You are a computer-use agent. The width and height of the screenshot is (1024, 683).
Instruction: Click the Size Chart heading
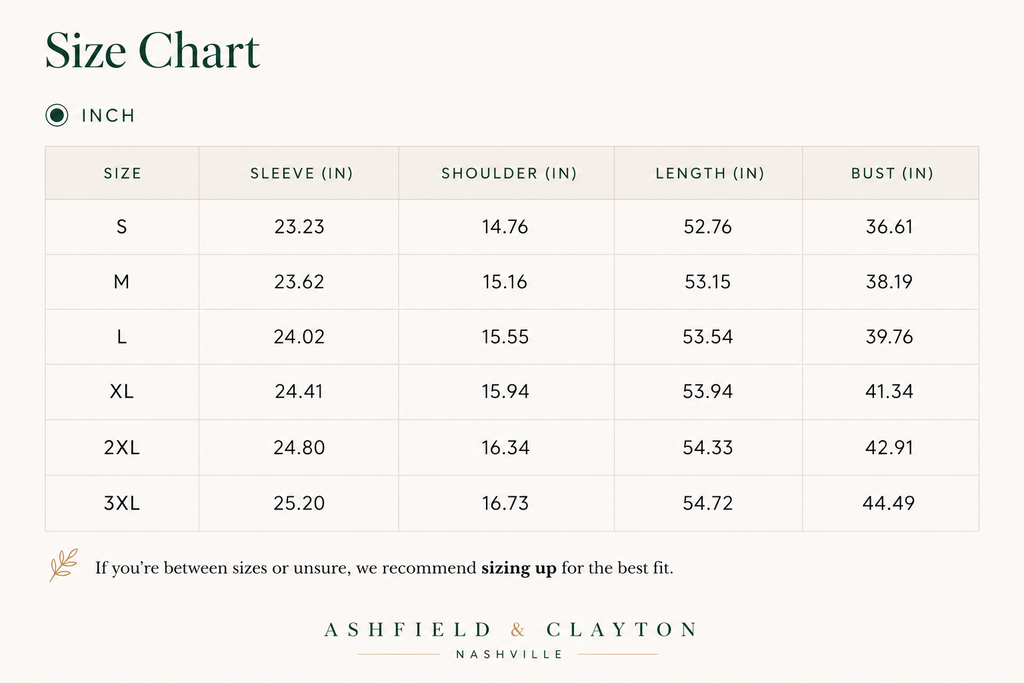[x=152, y=50]
